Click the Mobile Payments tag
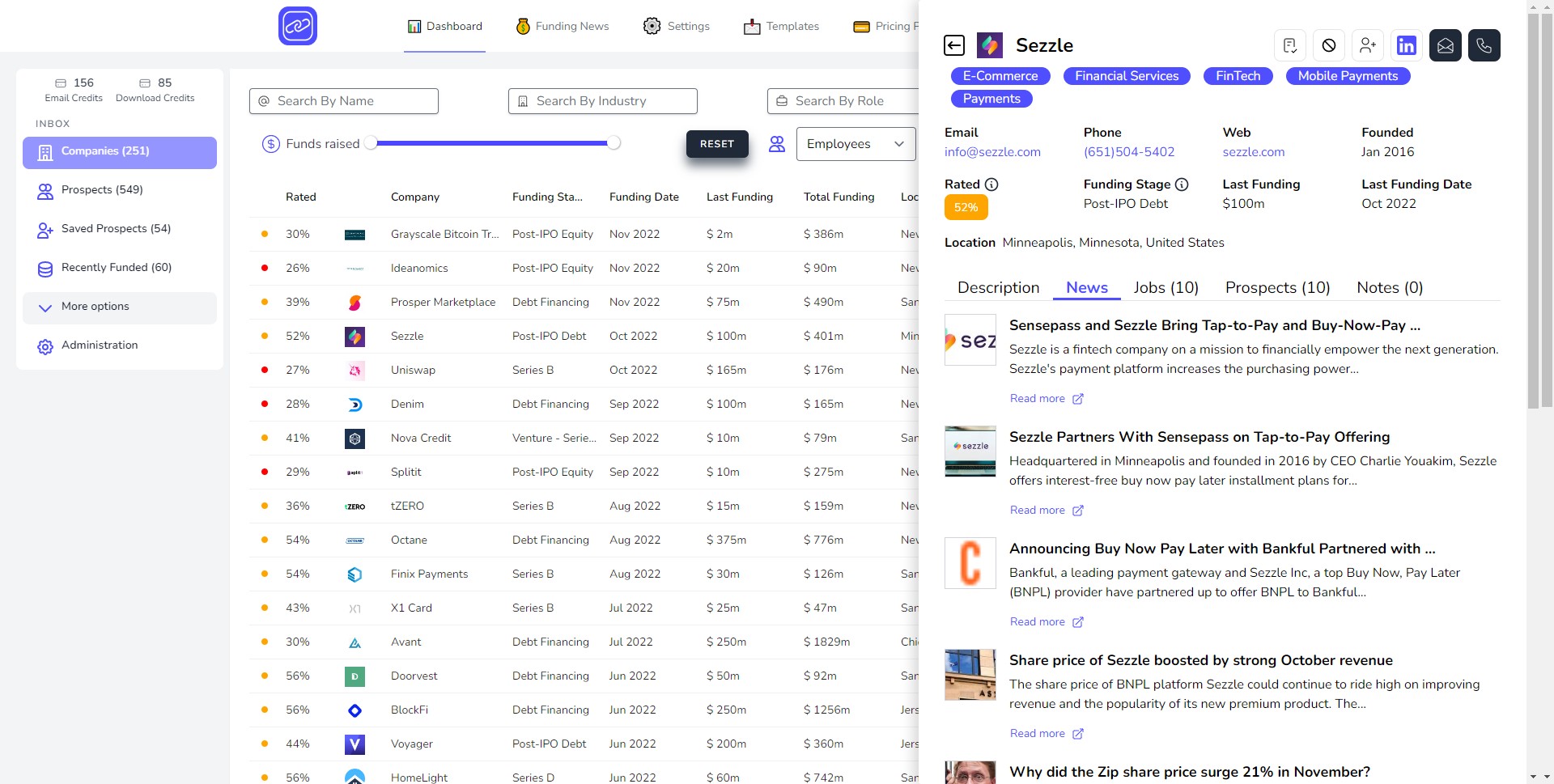 pos(1348,76)
